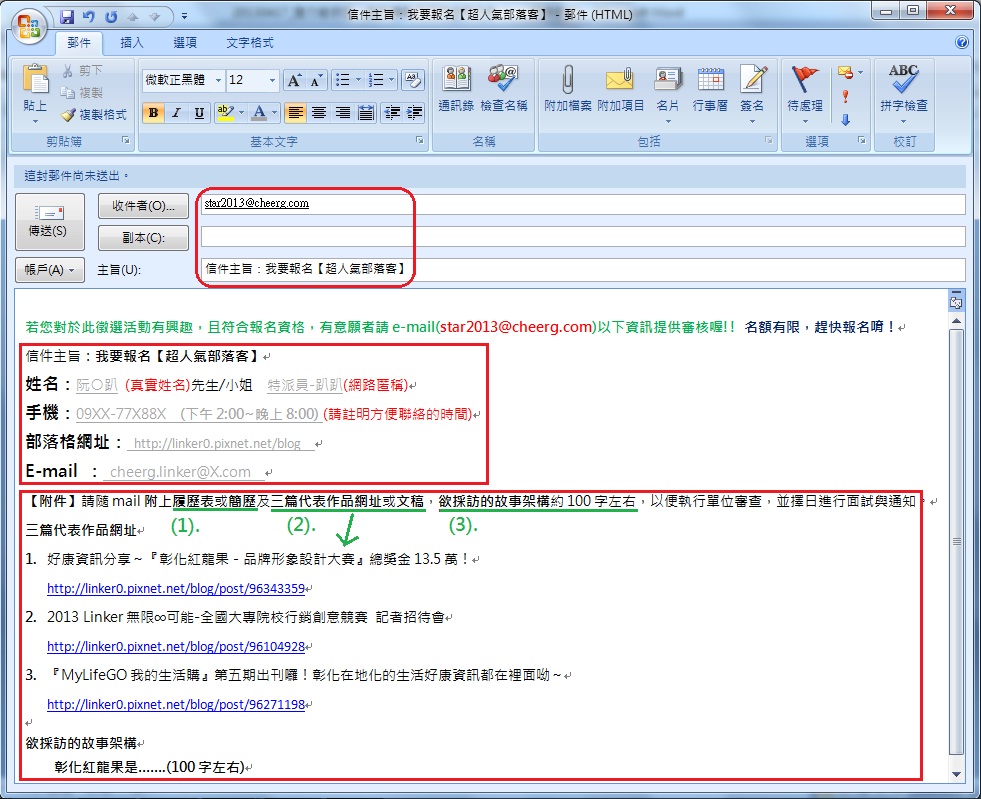The image size is (981, 799).
Task: Click the Office button orb
Action: pyautogui.click(x=29, y=27)
